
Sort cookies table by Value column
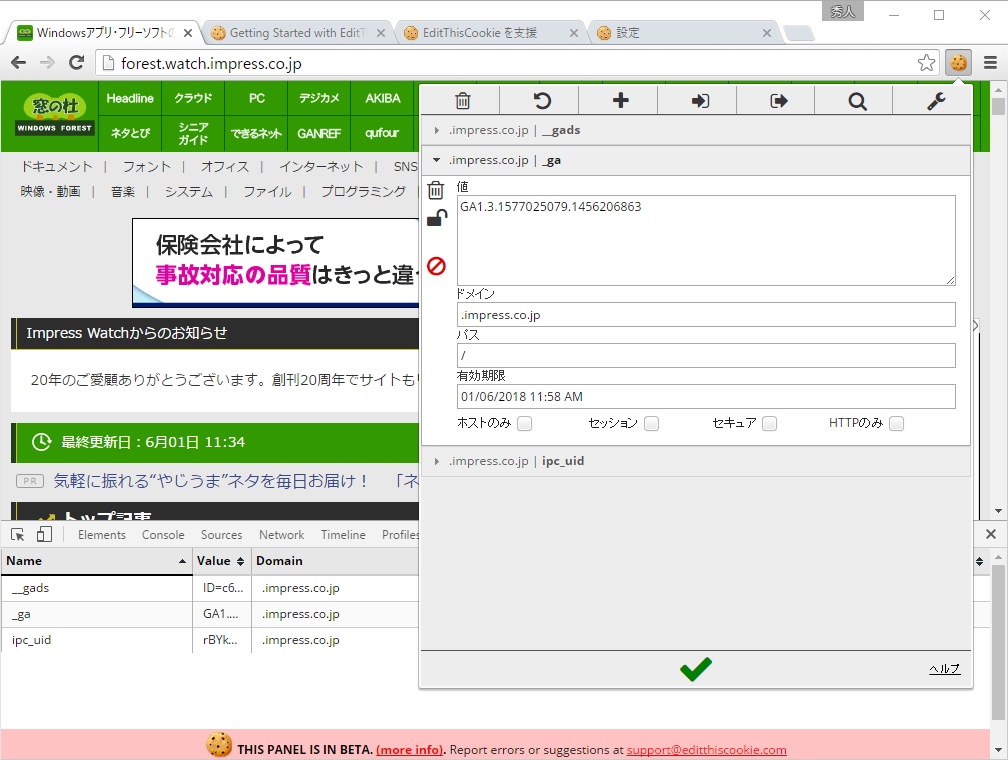[221, 561]
